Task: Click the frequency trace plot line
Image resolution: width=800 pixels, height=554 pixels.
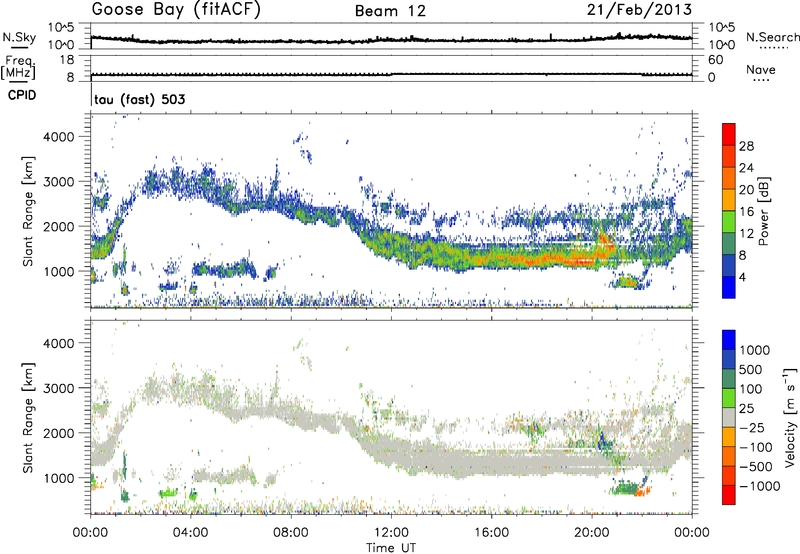Action: (x=391, y=75)
